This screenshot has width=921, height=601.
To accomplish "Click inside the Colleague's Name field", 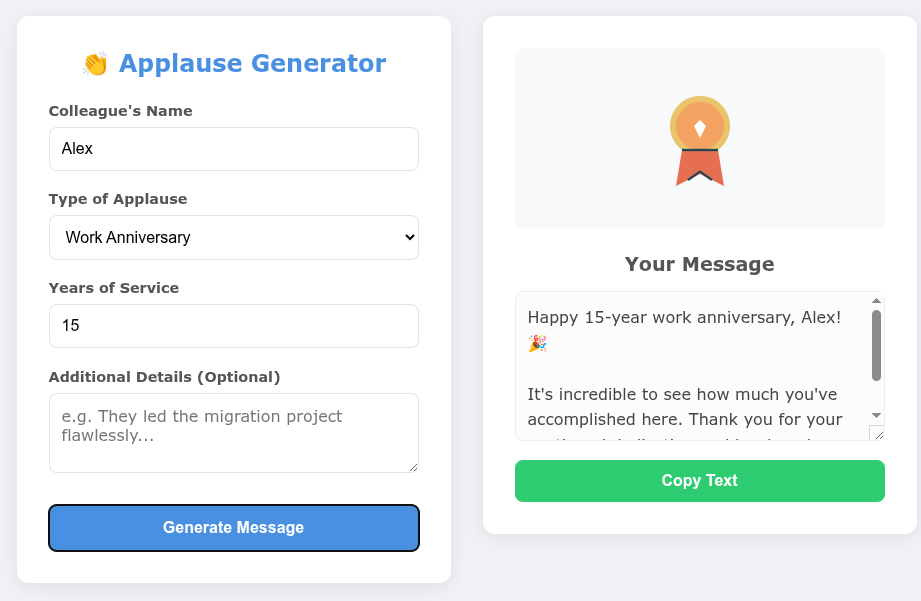I will [234, 148].
